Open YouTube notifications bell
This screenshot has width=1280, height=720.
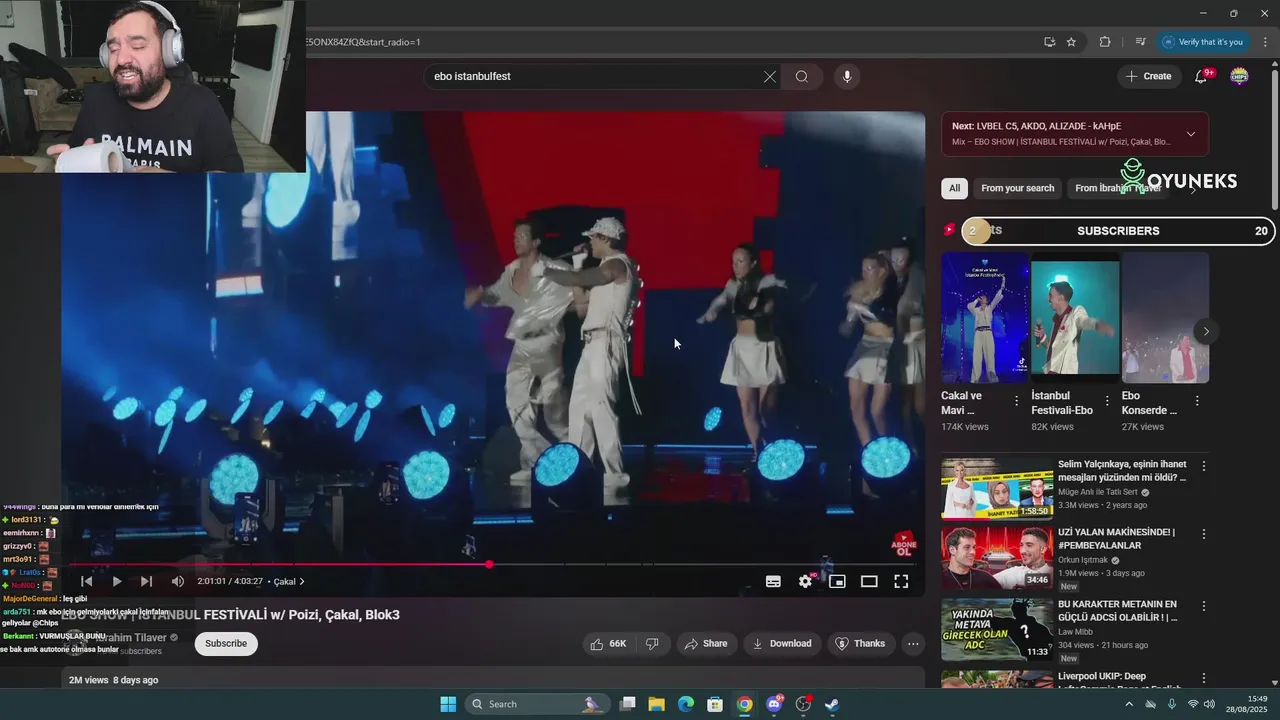coord(1203,76)
